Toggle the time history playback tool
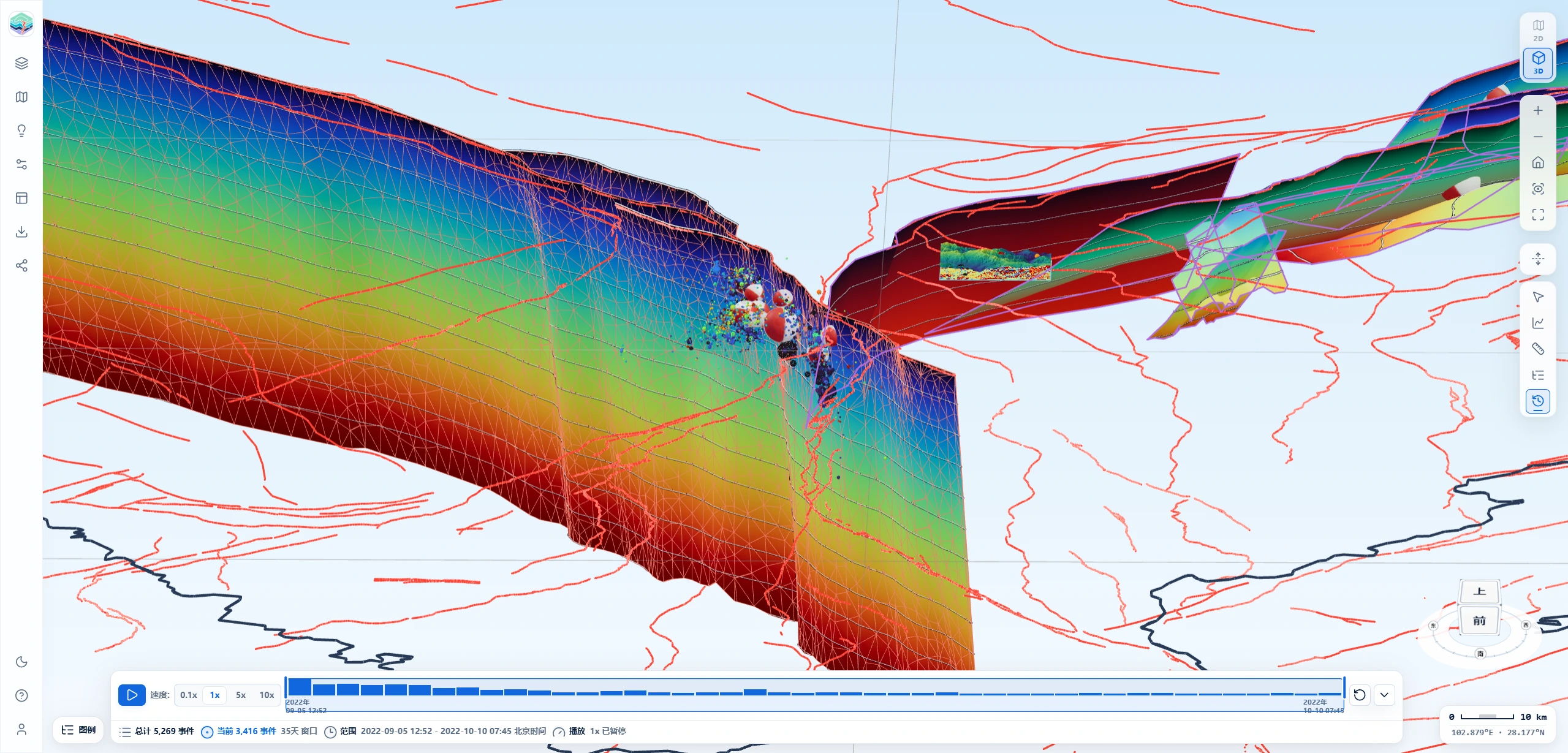The image size is (1568, 753). tap(1538, 401)
